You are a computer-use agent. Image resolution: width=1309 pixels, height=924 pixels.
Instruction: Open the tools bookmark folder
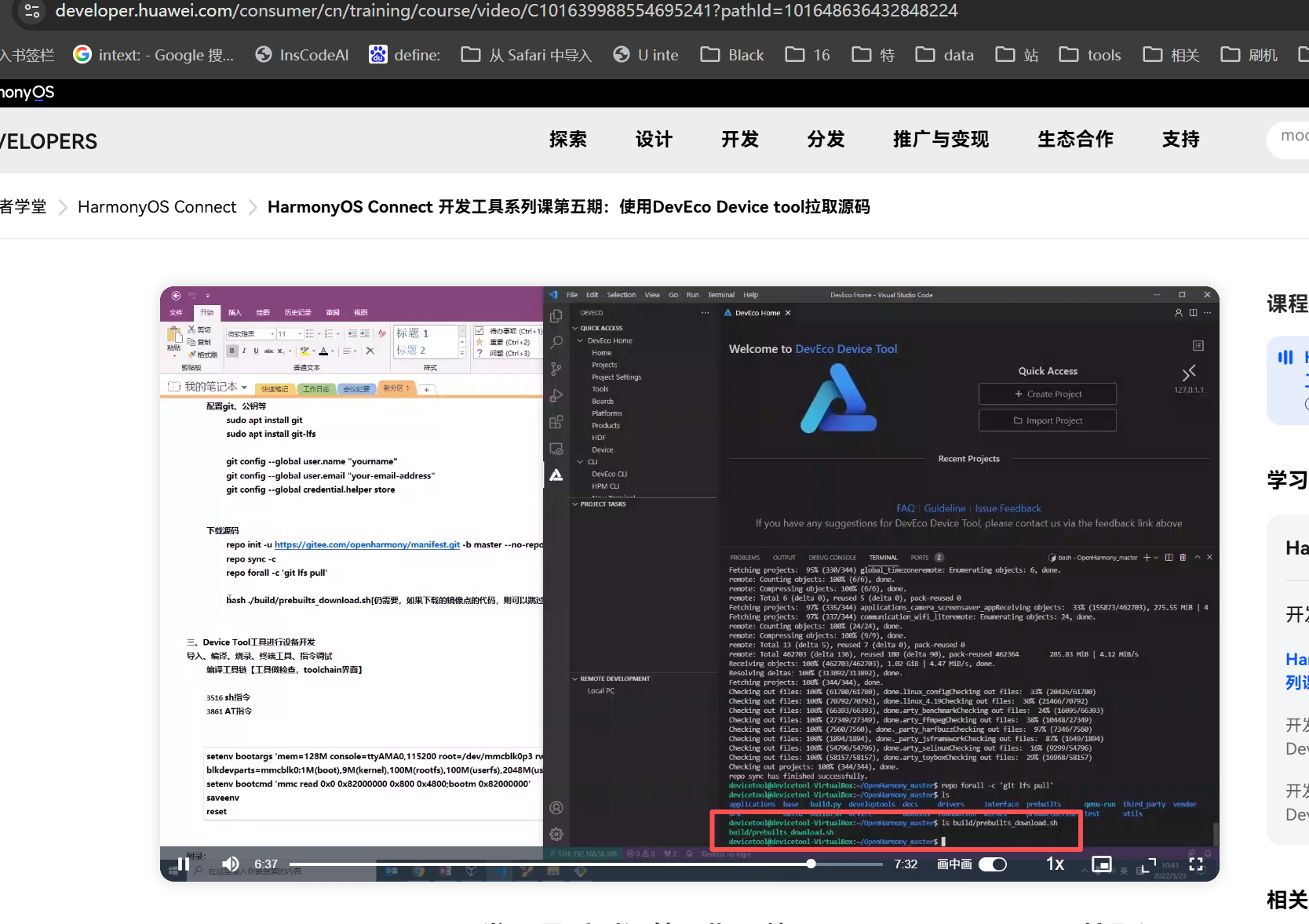pos(1090,55)
